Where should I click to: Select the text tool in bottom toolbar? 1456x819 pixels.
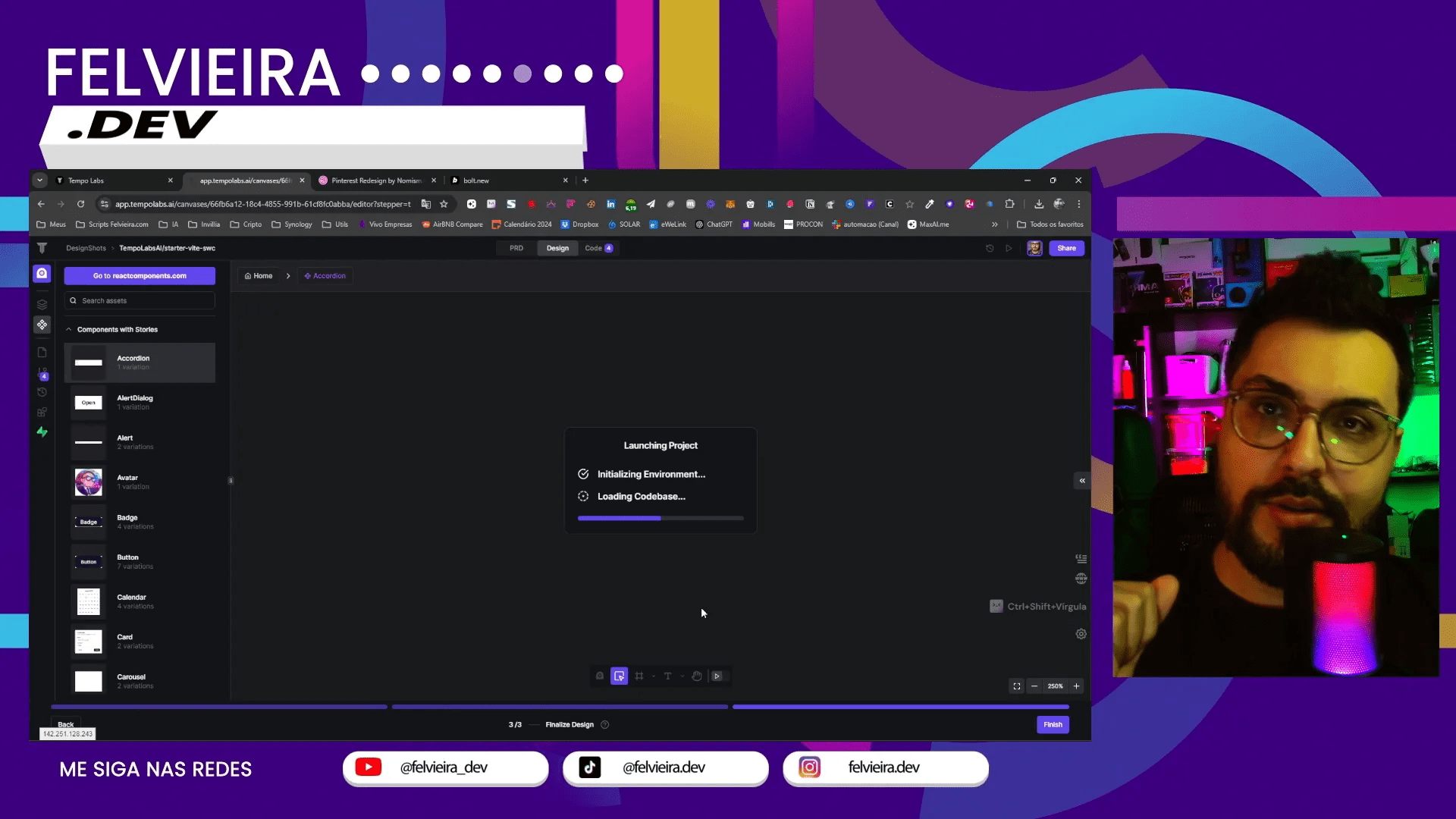tap(667, 676)
